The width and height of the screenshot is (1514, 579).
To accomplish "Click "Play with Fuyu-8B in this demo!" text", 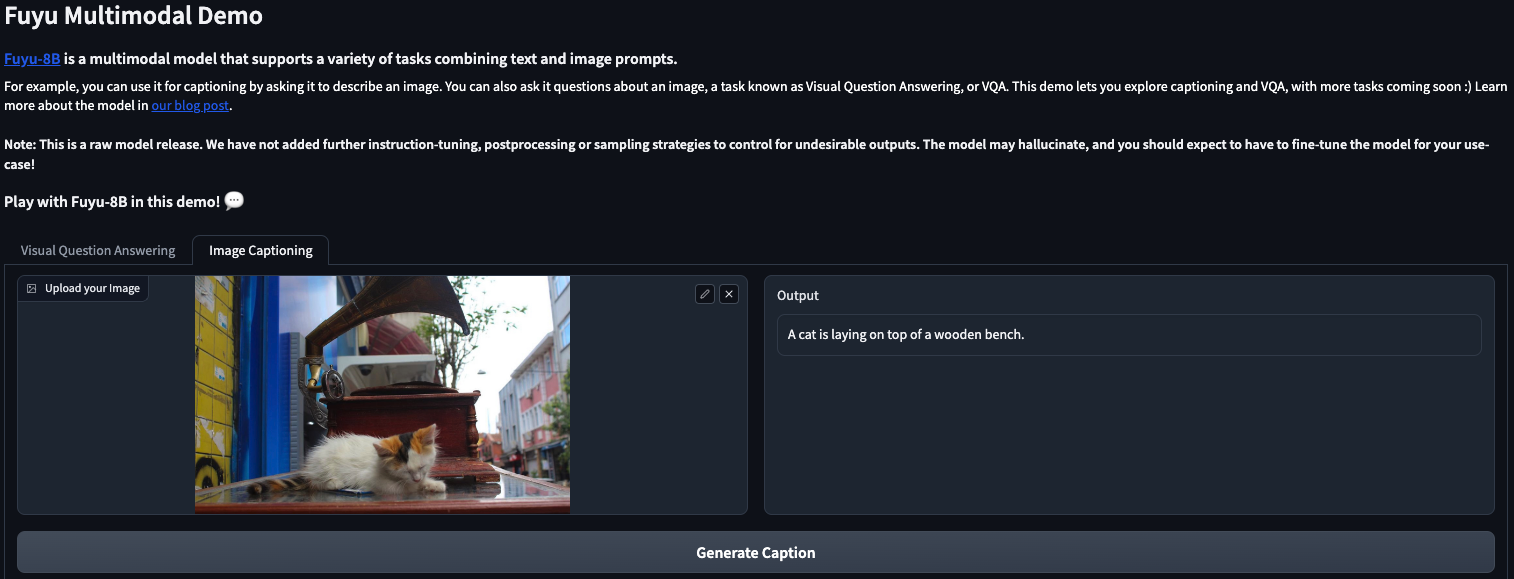I will (111, 201).
